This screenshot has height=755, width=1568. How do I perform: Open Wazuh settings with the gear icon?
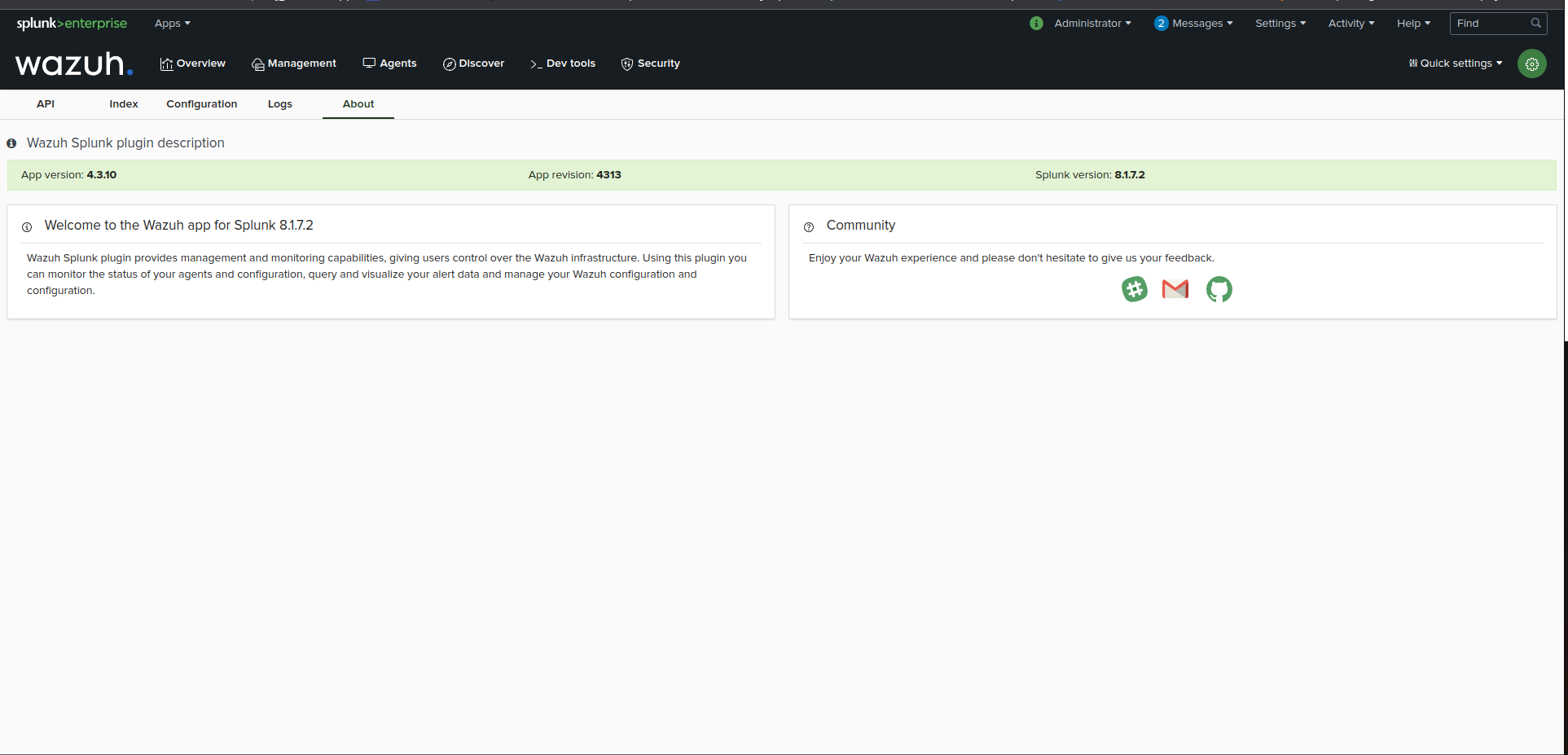1531,63
